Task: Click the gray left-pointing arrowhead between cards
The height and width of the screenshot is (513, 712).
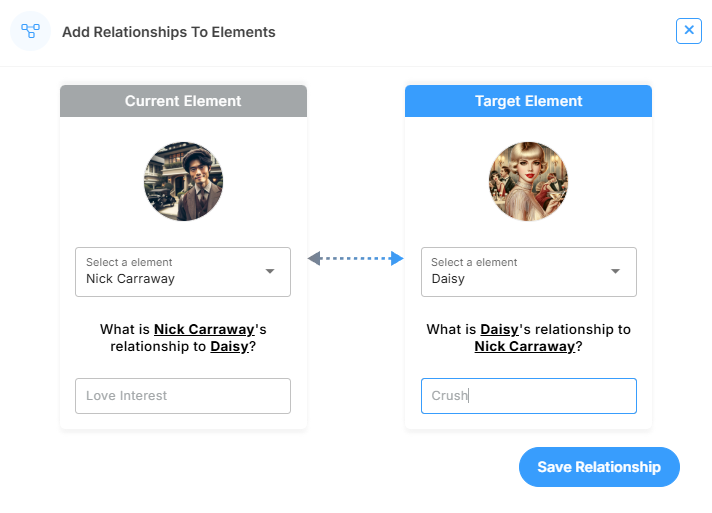Action: (x=314, y=259)
